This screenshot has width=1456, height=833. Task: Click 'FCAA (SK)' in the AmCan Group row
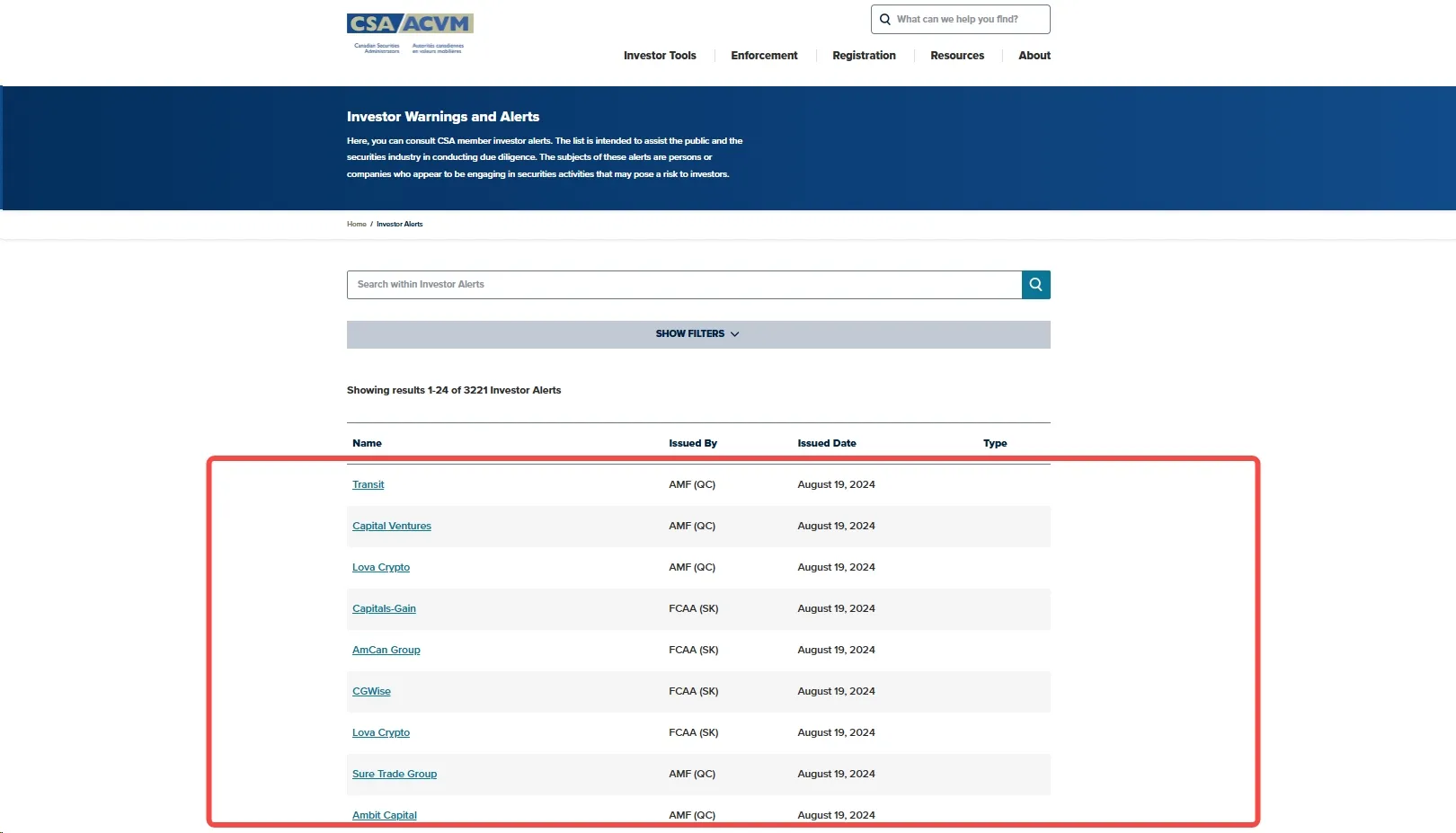[694, 650]
